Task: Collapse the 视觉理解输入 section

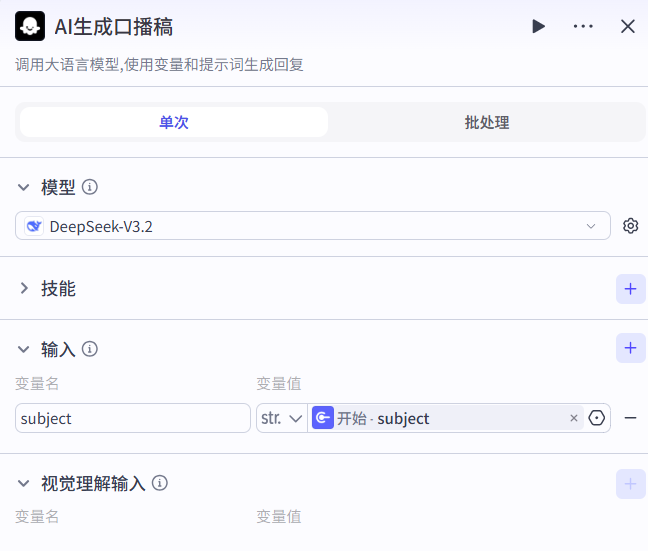Action: [24, 484]
